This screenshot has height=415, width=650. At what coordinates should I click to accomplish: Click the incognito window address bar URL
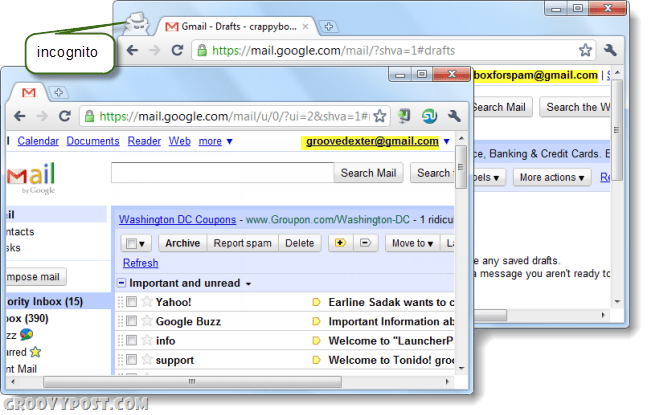(x=333, y=51)
